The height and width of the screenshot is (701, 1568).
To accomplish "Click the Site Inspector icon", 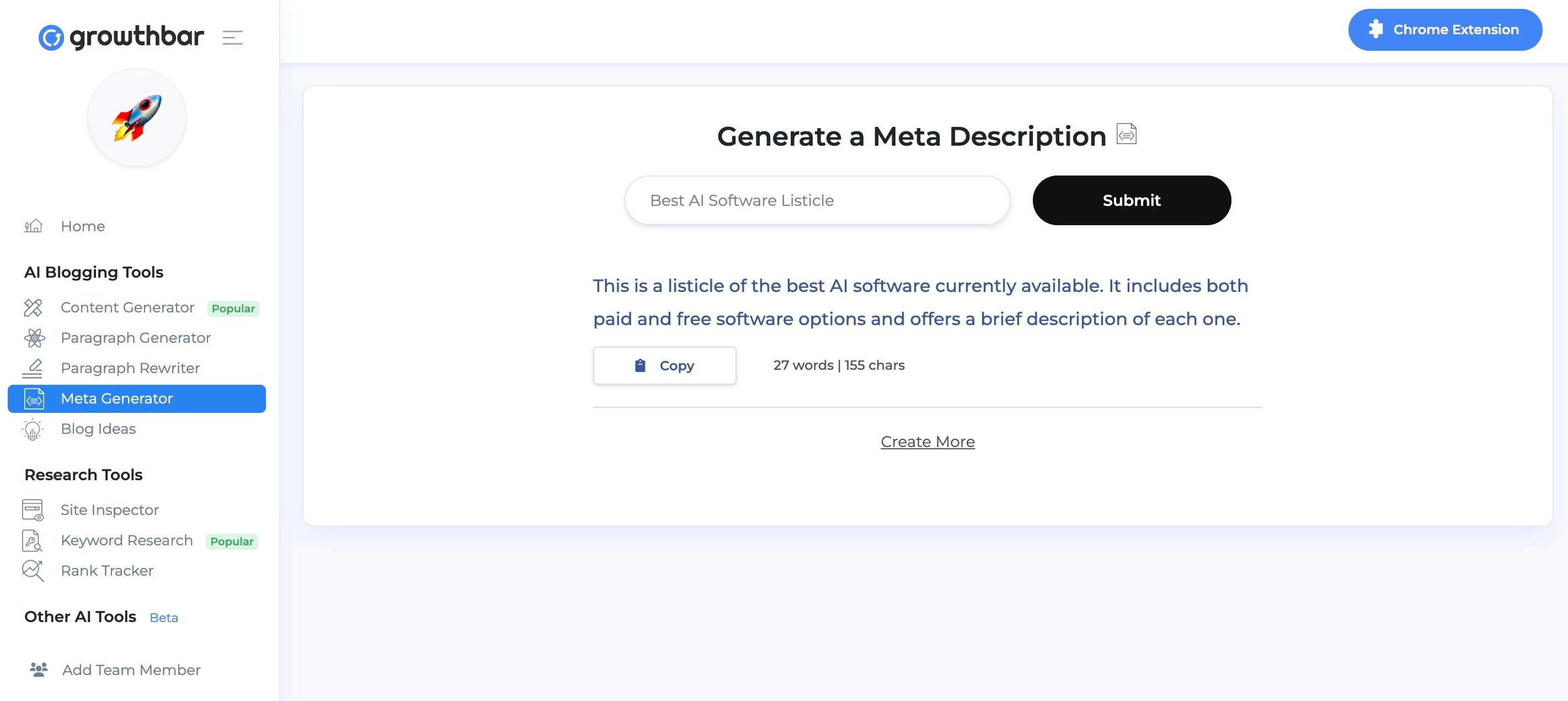I will click(x=33, y=510).
